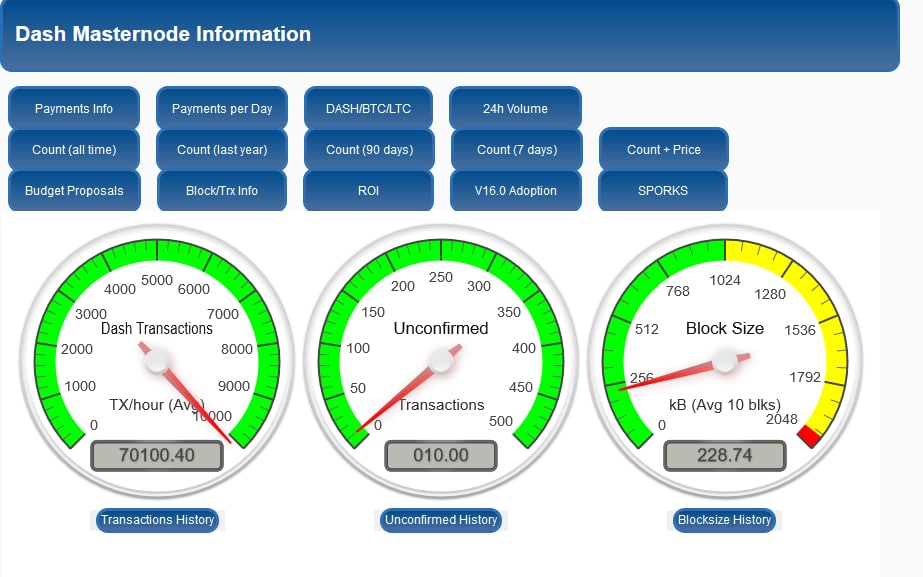Show the 24h Volume chart
The width and height of the screenshot is (923, 577).
[x=515, y=108]
